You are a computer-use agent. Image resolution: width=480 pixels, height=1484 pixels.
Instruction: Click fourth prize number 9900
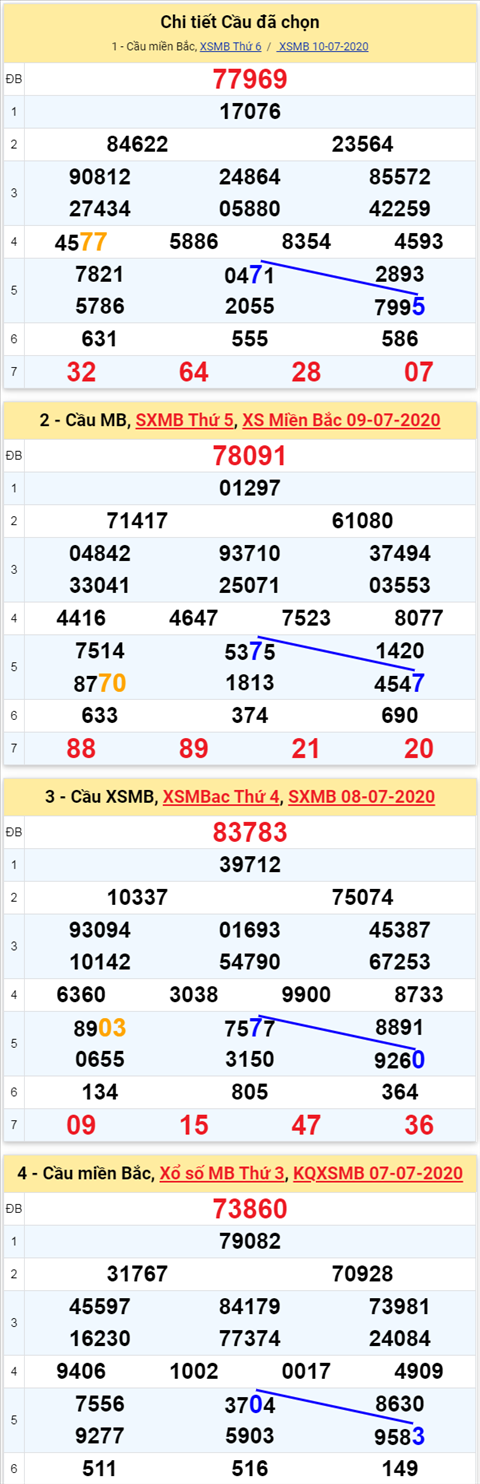tap(307, 994)
